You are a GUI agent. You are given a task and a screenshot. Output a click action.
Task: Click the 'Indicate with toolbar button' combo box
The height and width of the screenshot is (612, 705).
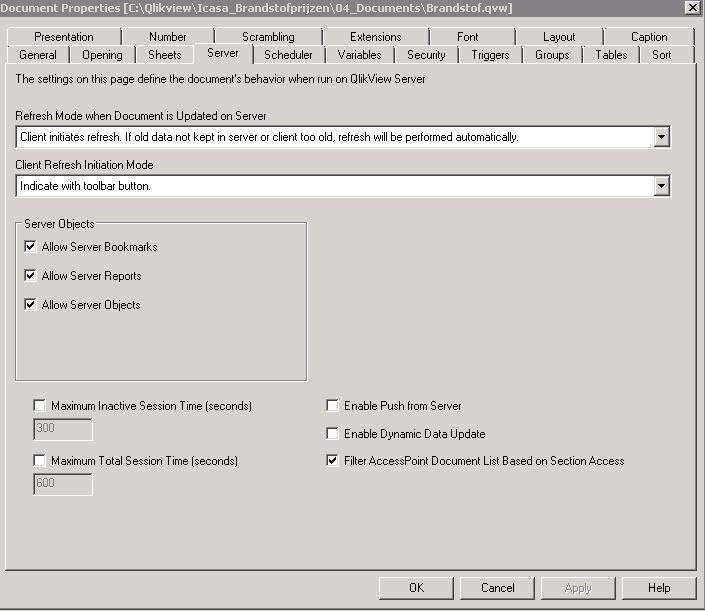[x=343, y=186]
